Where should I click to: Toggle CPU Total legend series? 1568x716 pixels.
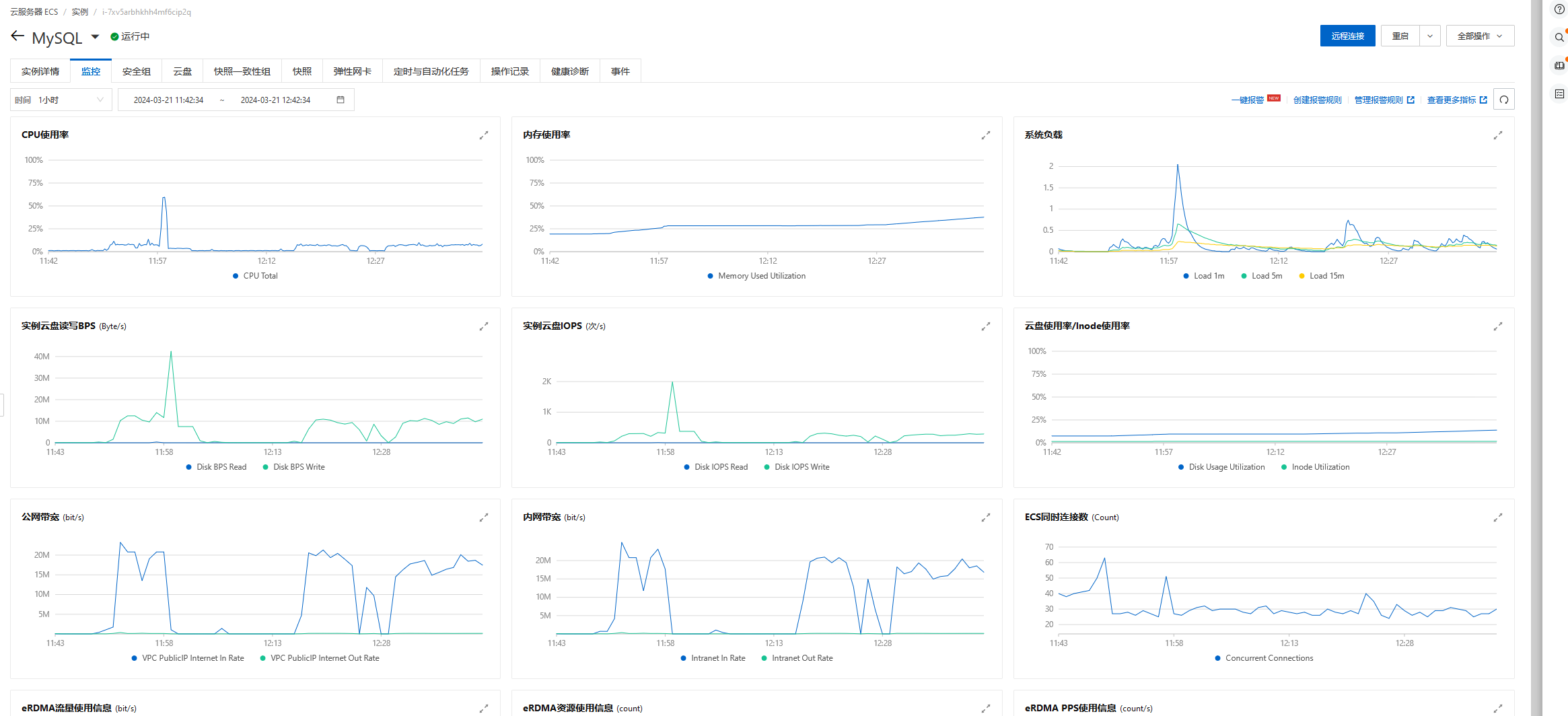[255, 276]
